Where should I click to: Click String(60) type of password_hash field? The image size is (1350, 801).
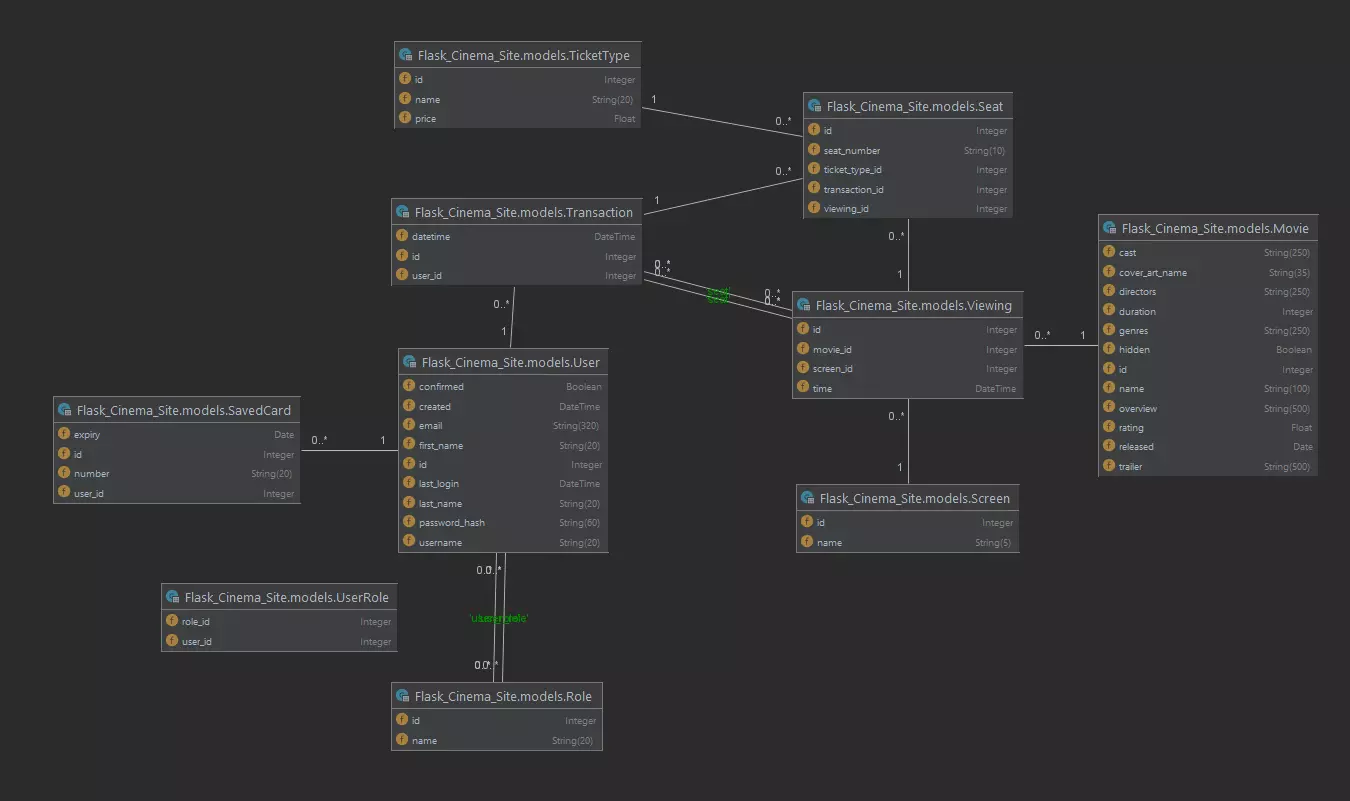(580, 522)
